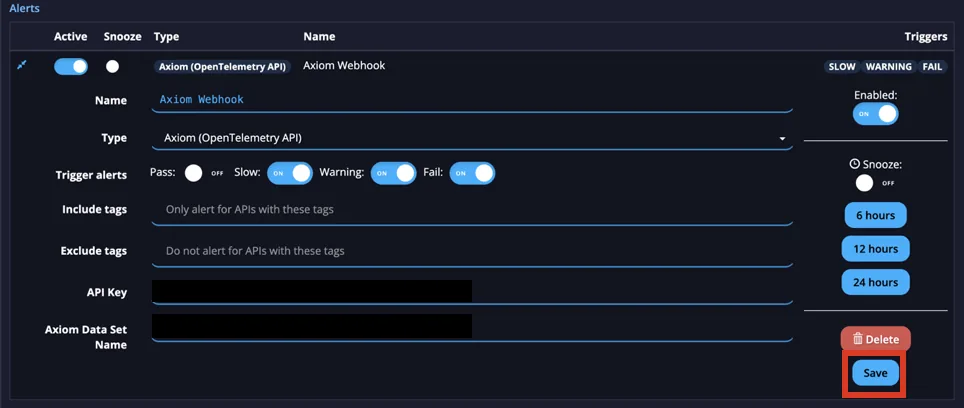The height and width of the screenshot is (408, 964).
Task: Enable the Pass trigger alert toggle
Action: 205,173
